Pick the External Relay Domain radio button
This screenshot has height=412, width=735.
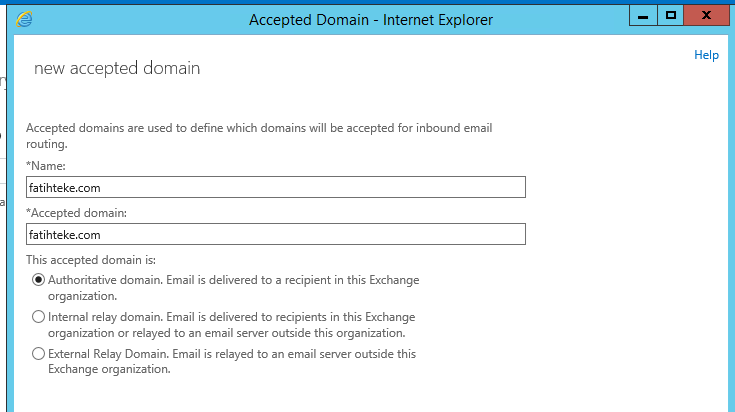coord(38,353)
